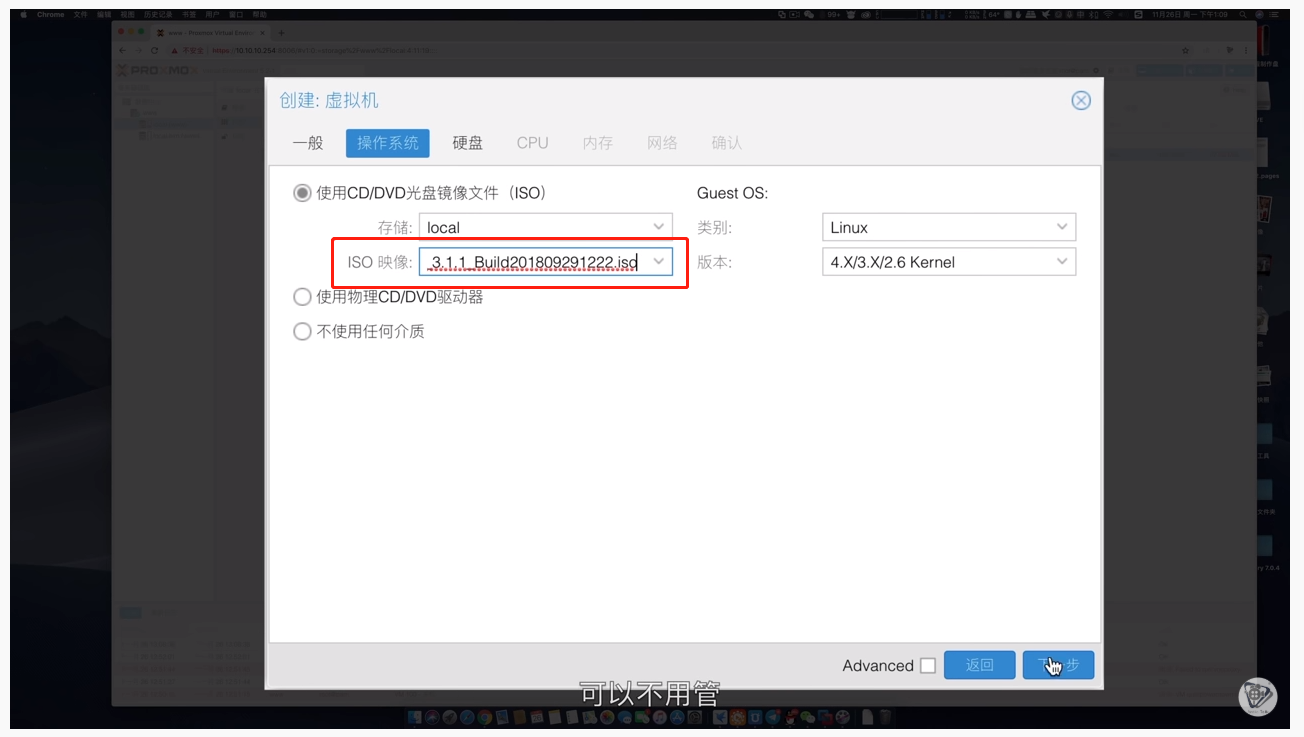Go back in Chrome browser
The image size is (1304, 737).
click(123, 50)
